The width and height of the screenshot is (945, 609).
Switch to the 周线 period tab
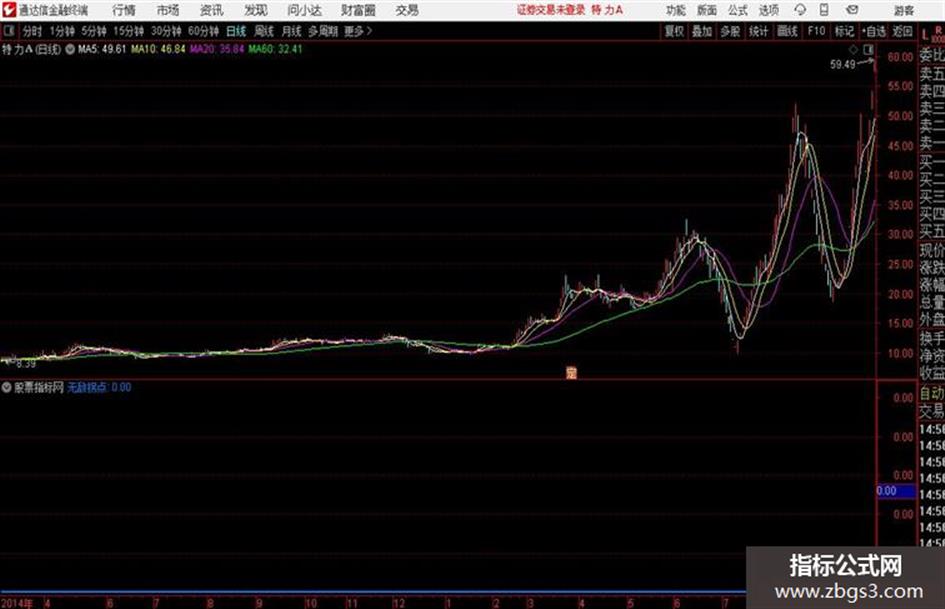click(264, 31)
